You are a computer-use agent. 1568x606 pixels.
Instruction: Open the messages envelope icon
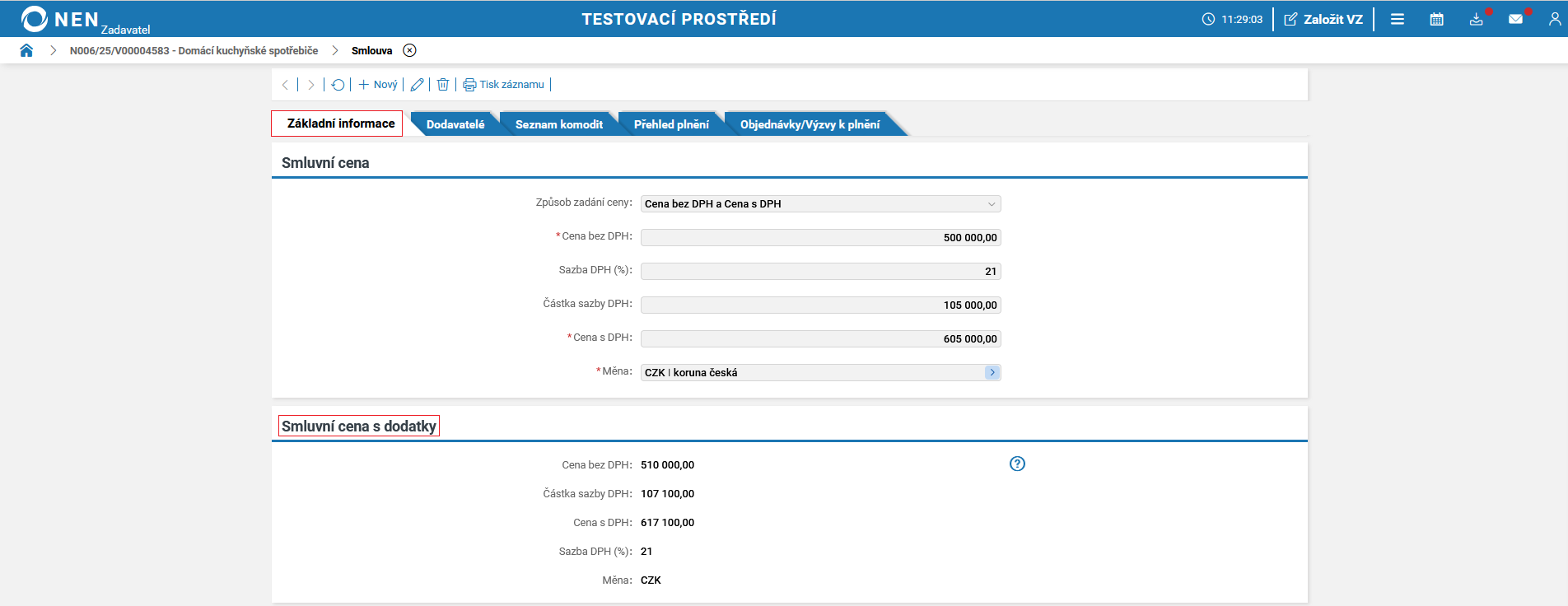[x=1516, y=19]
